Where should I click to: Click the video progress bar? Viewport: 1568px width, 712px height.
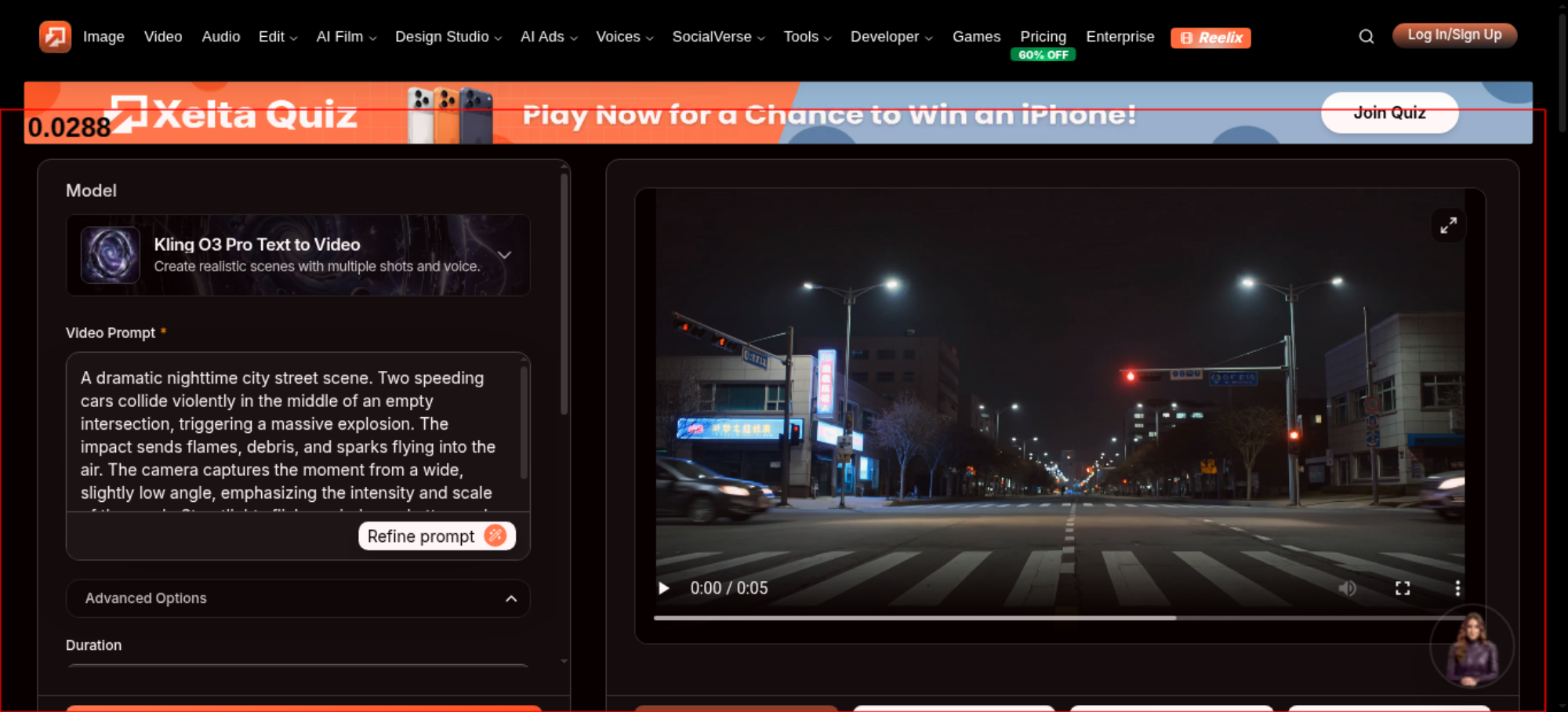coord(1058,618)
